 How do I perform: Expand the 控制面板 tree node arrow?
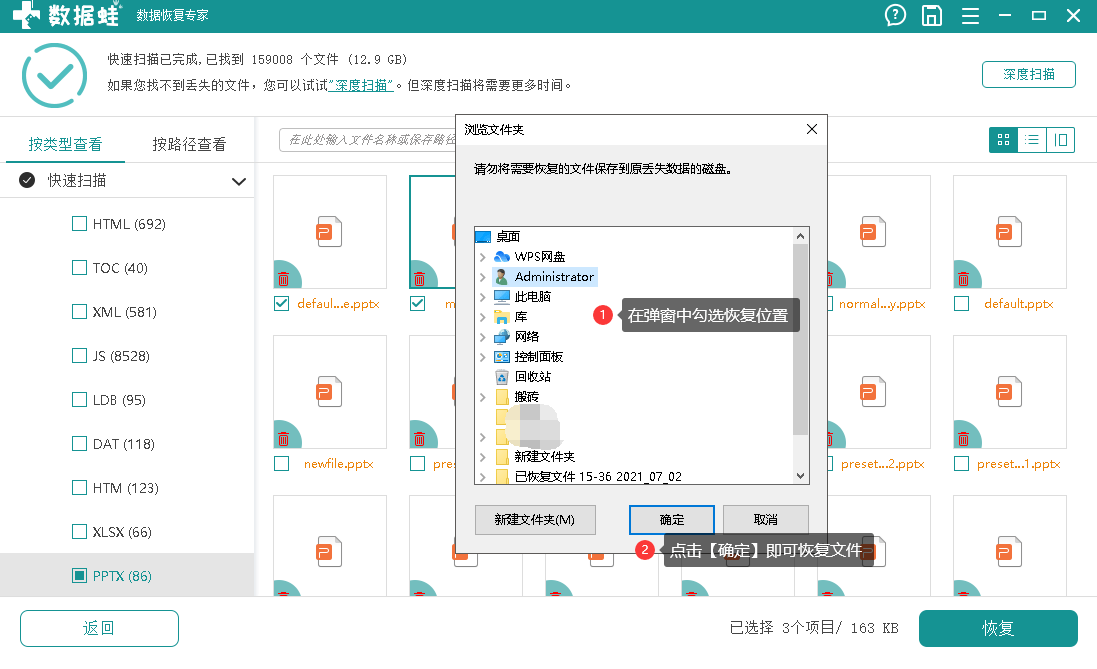tap(483, 357)
